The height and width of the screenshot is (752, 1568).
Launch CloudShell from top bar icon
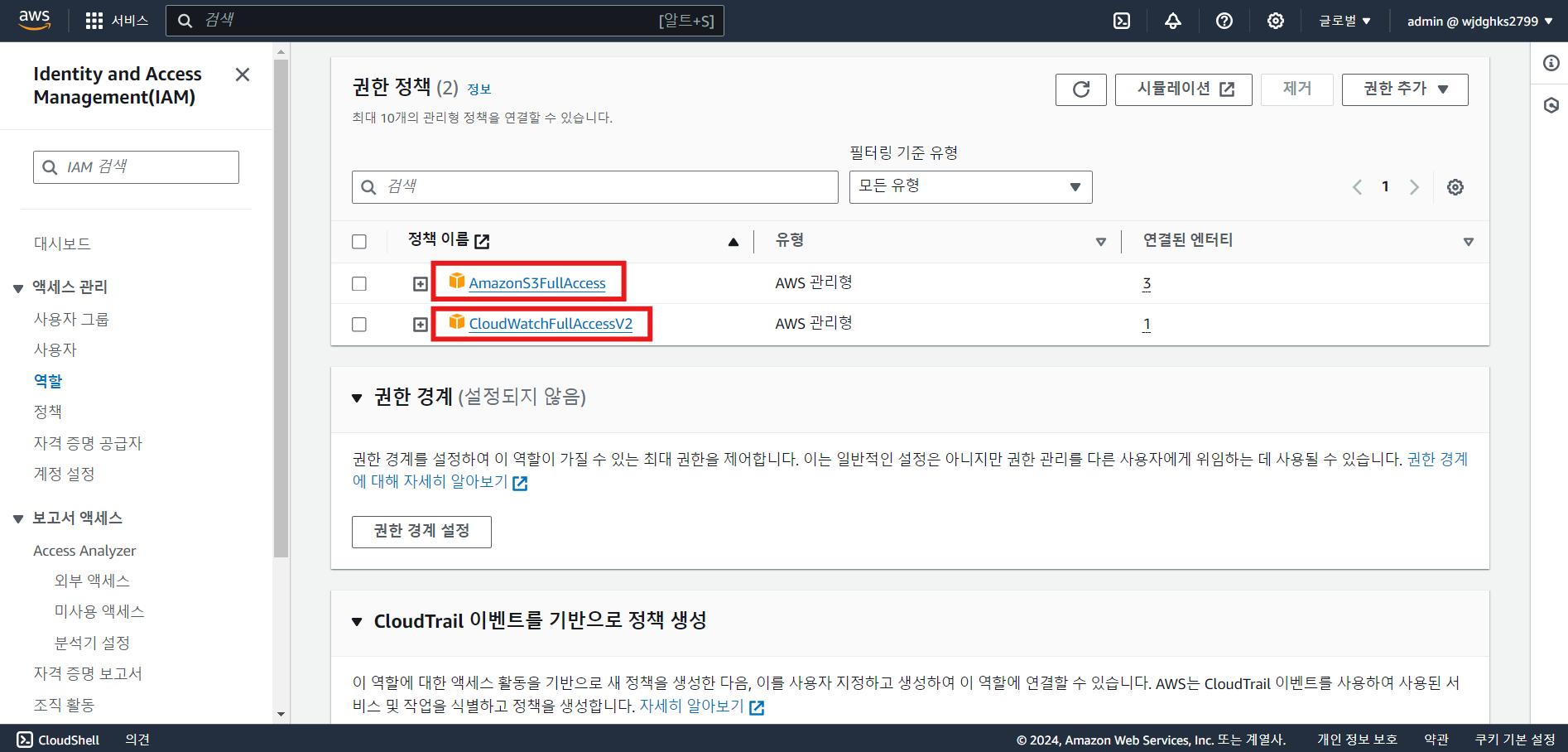click(x=1122, y=21)
